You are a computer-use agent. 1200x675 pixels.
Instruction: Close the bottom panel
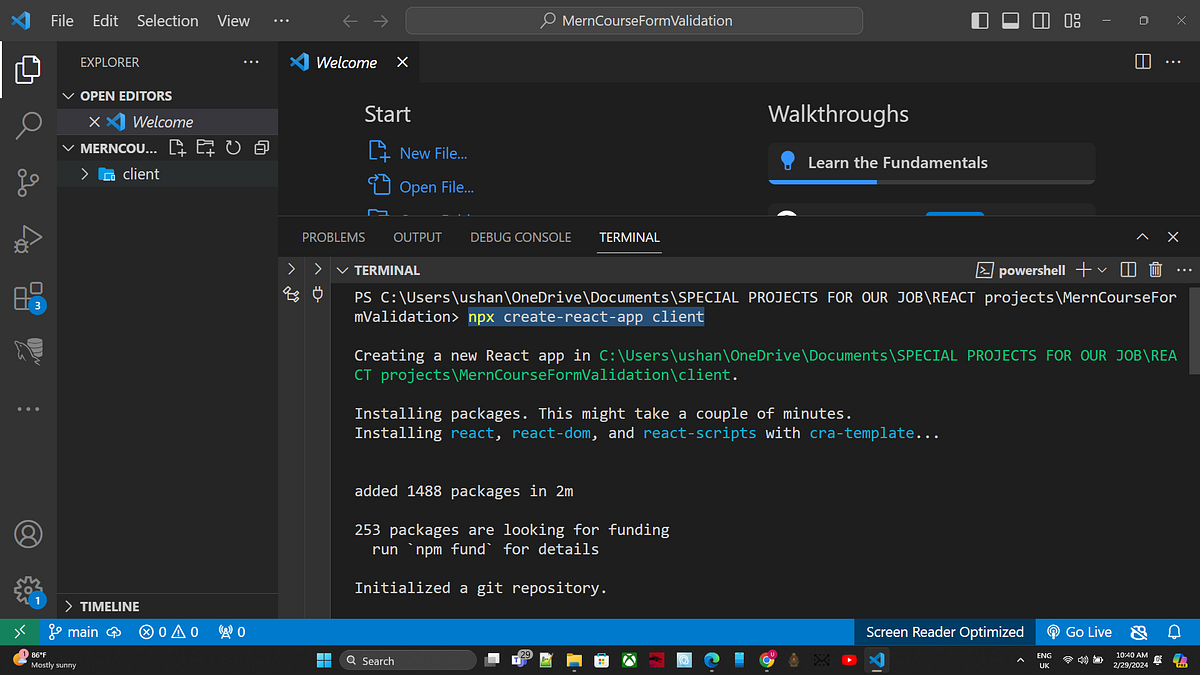tap(1173, 237)
